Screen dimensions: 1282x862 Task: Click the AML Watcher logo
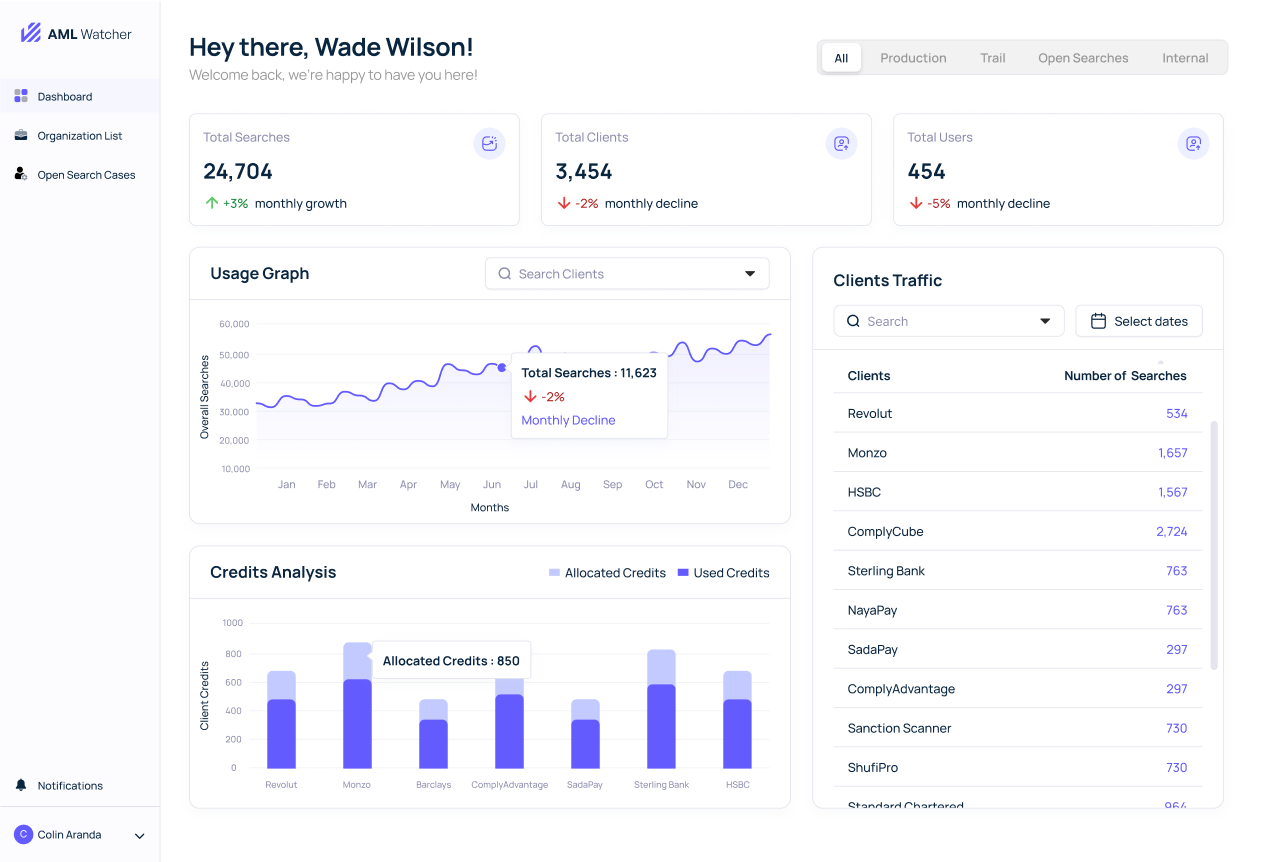coord(75,32)
